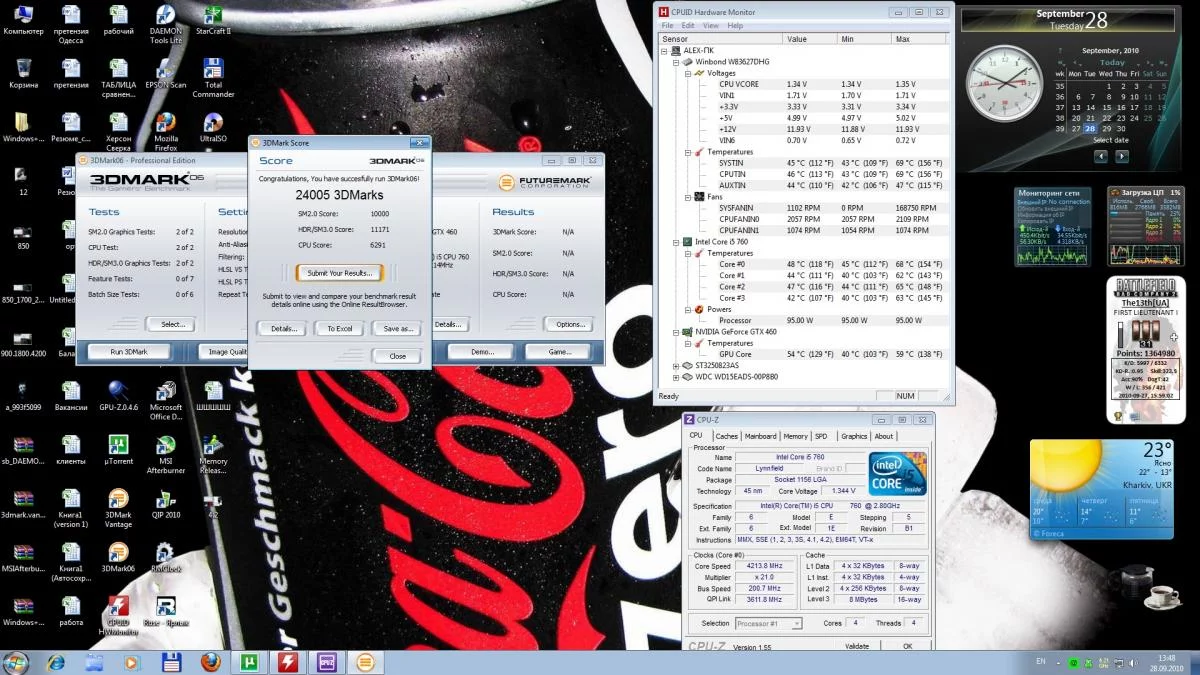The width and height of the screenshot is (1200, 675).
Task: Switch to the Caches tab in CPU-Z
Action: click(727, 436)
